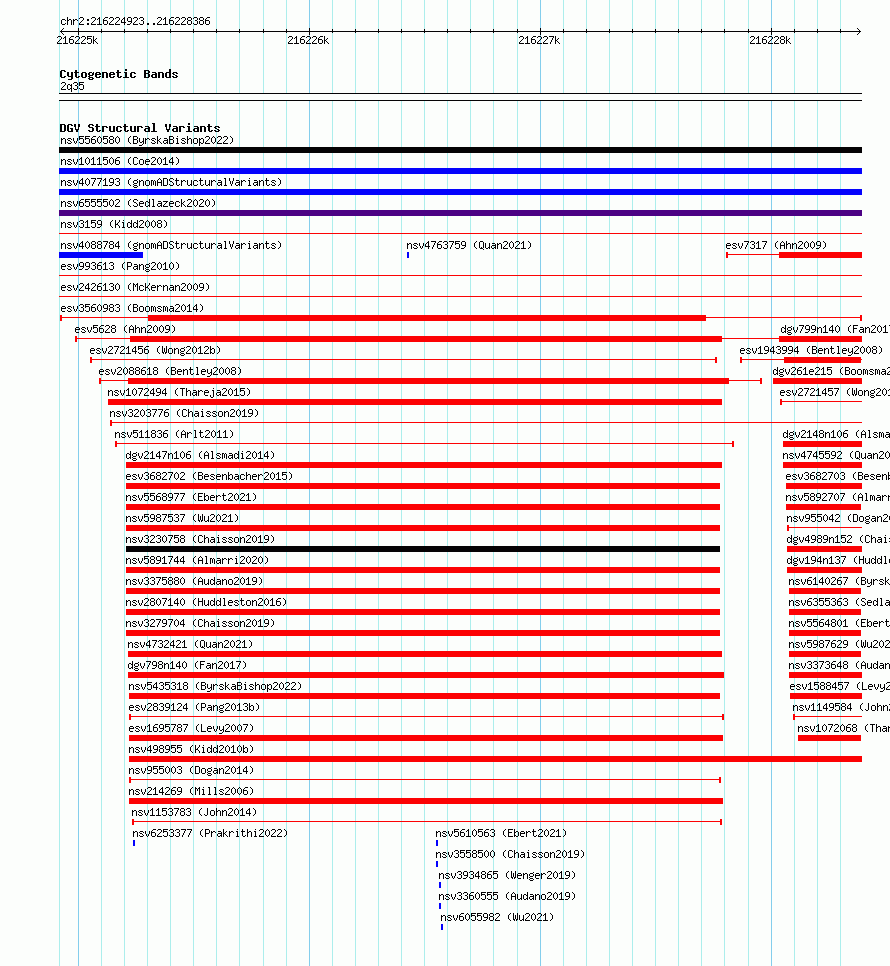Viewport: 890px width, 966px height.
Task: Select the 216228k ruler position label
Action: (770, 41)
